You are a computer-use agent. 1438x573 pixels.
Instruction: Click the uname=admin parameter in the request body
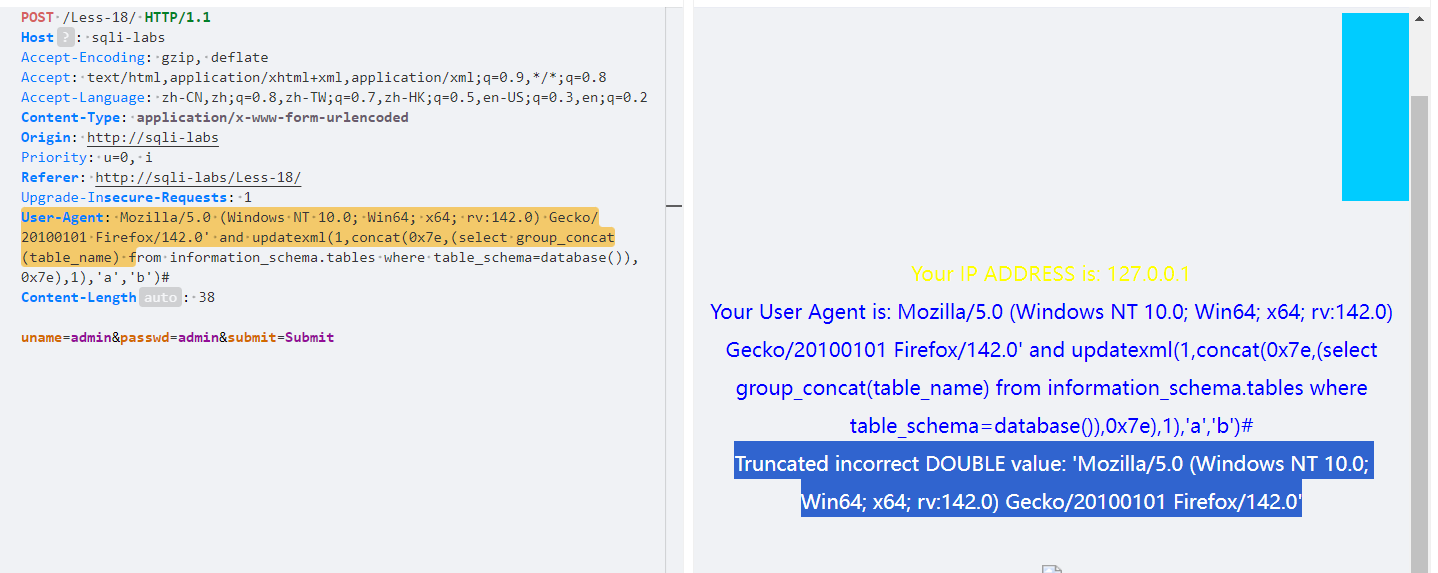(x=66, y=337)
